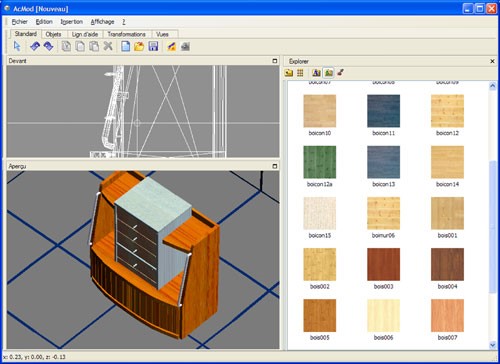
Task: Close the Explorer panel
Action: pos(492,61)
